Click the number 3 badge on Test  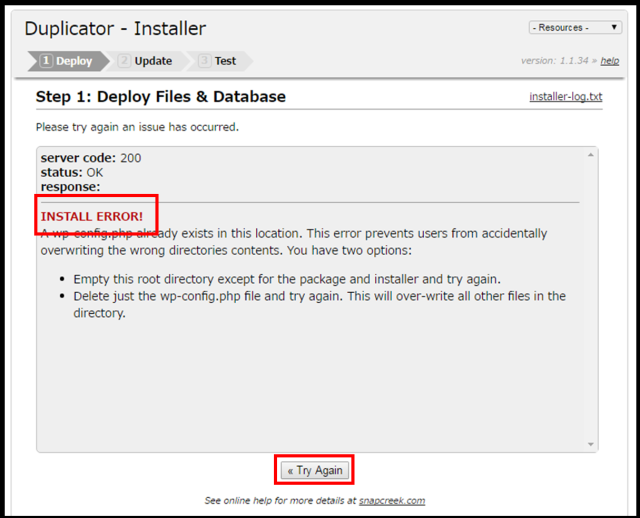tap(204, 61)
